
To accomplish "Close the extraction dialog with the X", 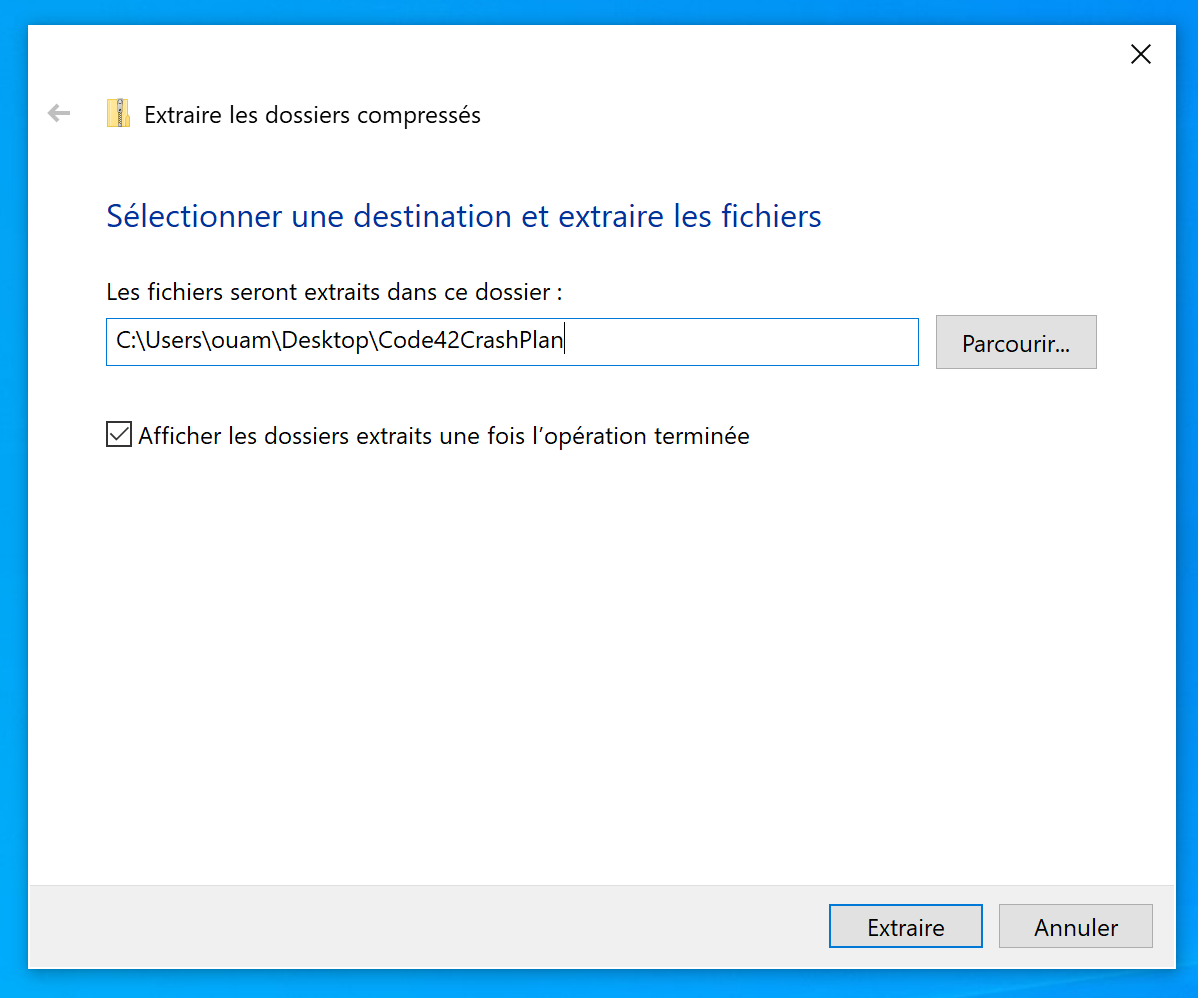I will pyautogui.click(x=1140, y=55).
